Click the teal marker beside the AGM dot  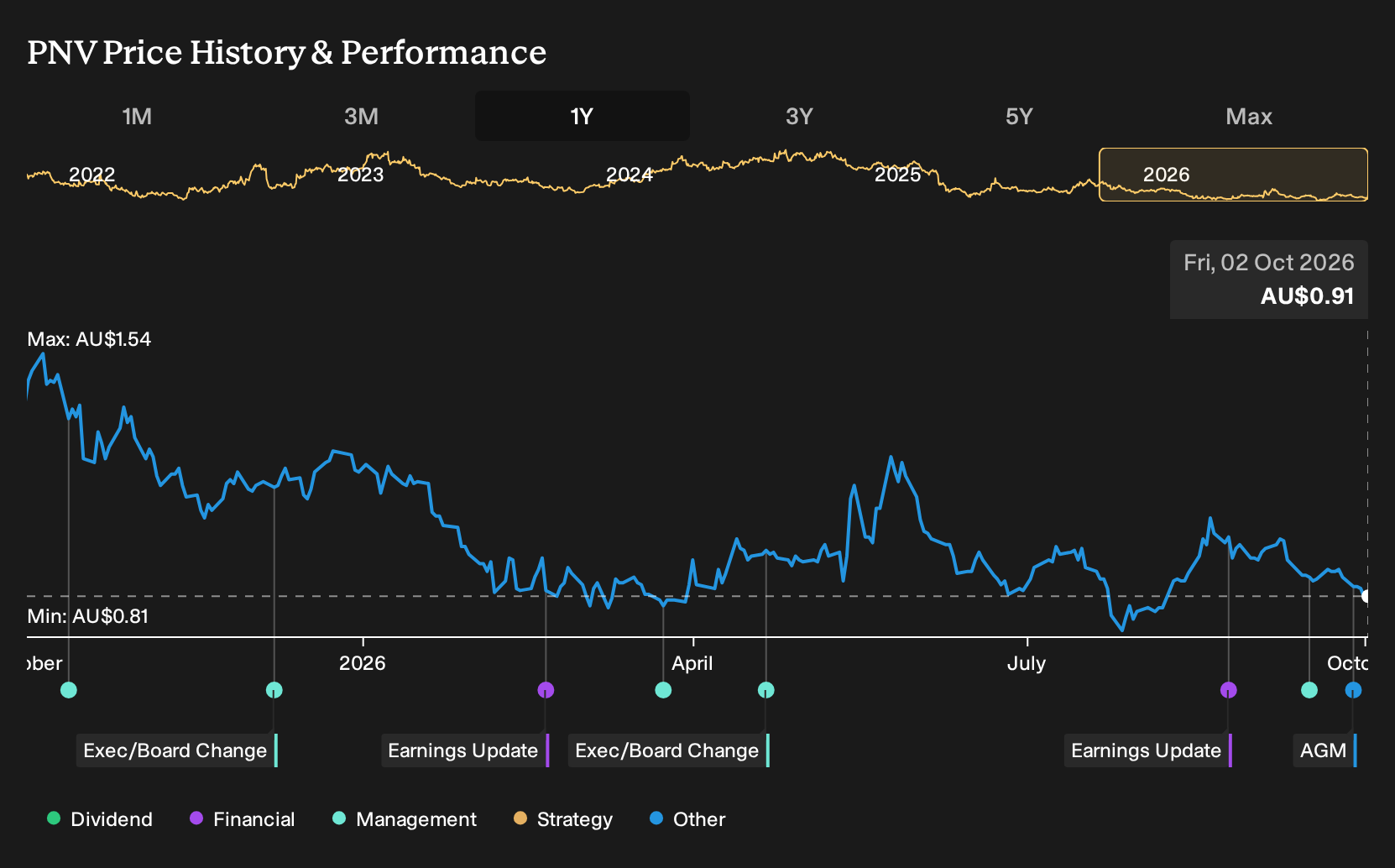(1309, 690)
